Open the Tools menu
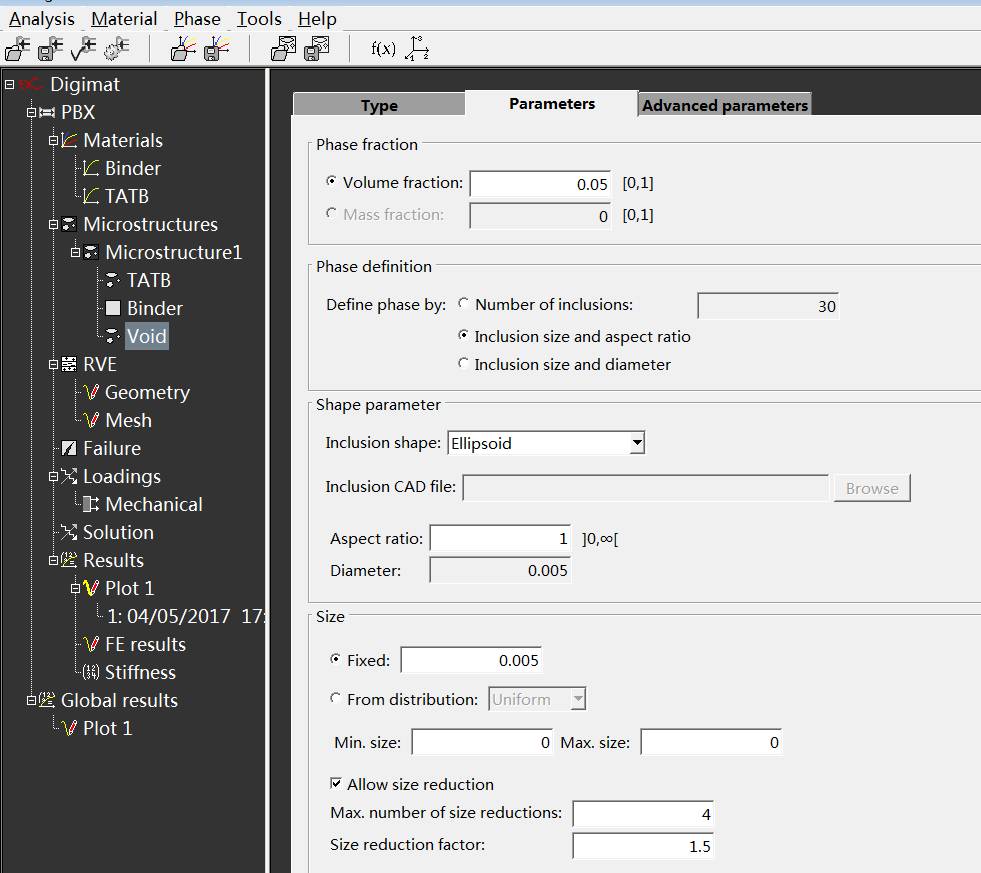The width and height of the screenshot is (981, 873). click(x=259, y=19)
